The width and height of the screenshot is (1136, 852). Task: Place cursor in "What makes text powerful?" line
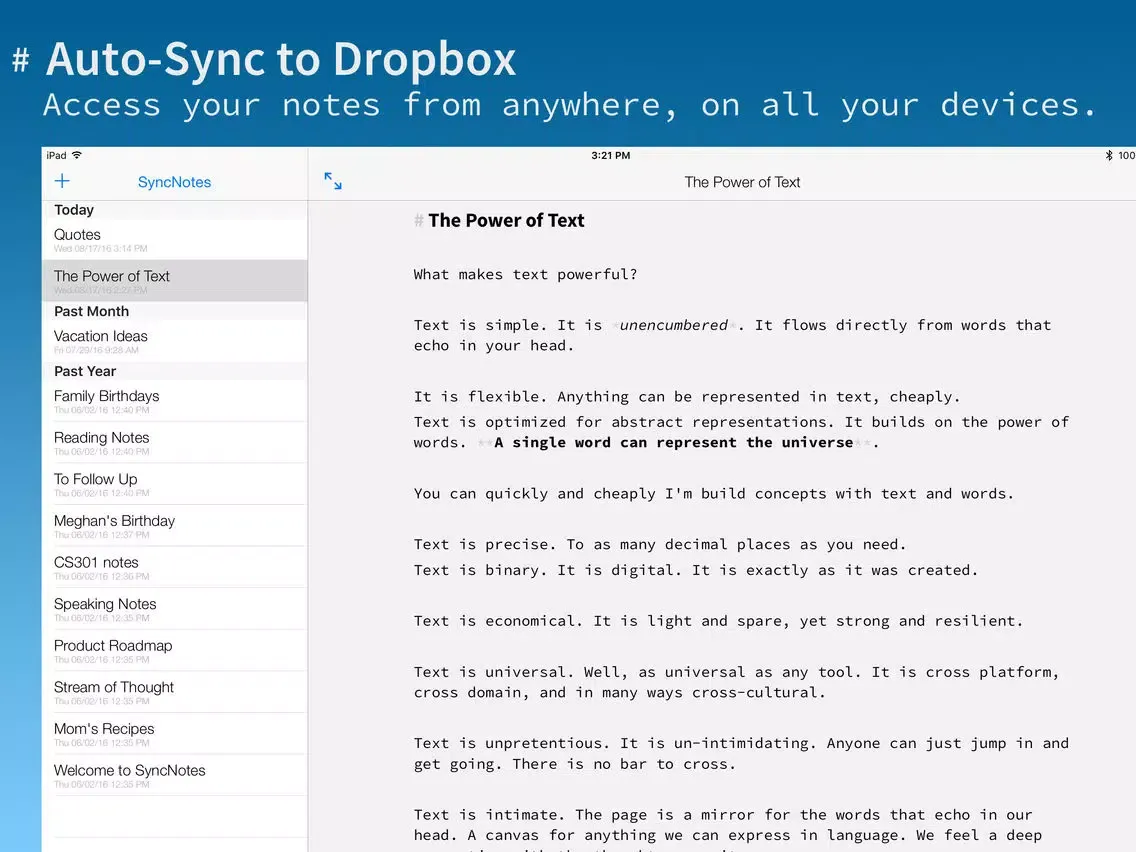click(525, 274)
